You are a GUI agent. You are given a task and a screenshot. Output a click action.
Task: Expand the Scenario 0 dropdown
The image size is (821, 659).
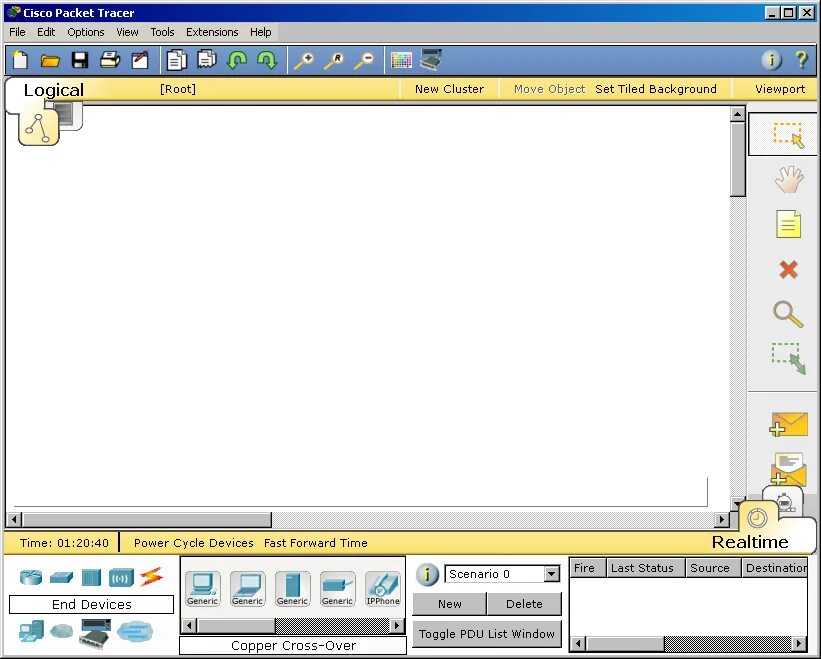[551, 574]
